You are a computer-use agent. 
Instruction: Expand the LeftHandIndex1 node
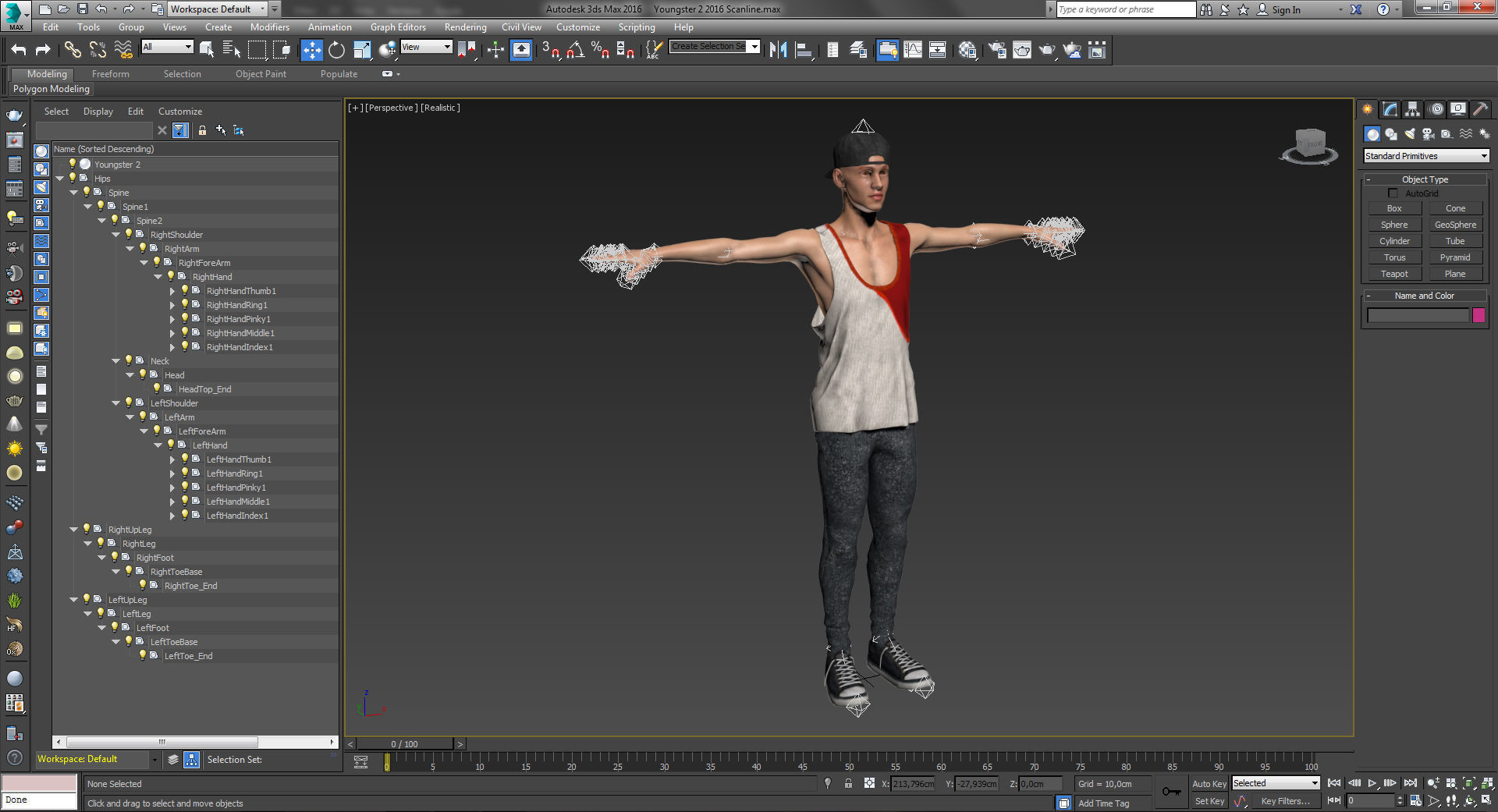172,516
